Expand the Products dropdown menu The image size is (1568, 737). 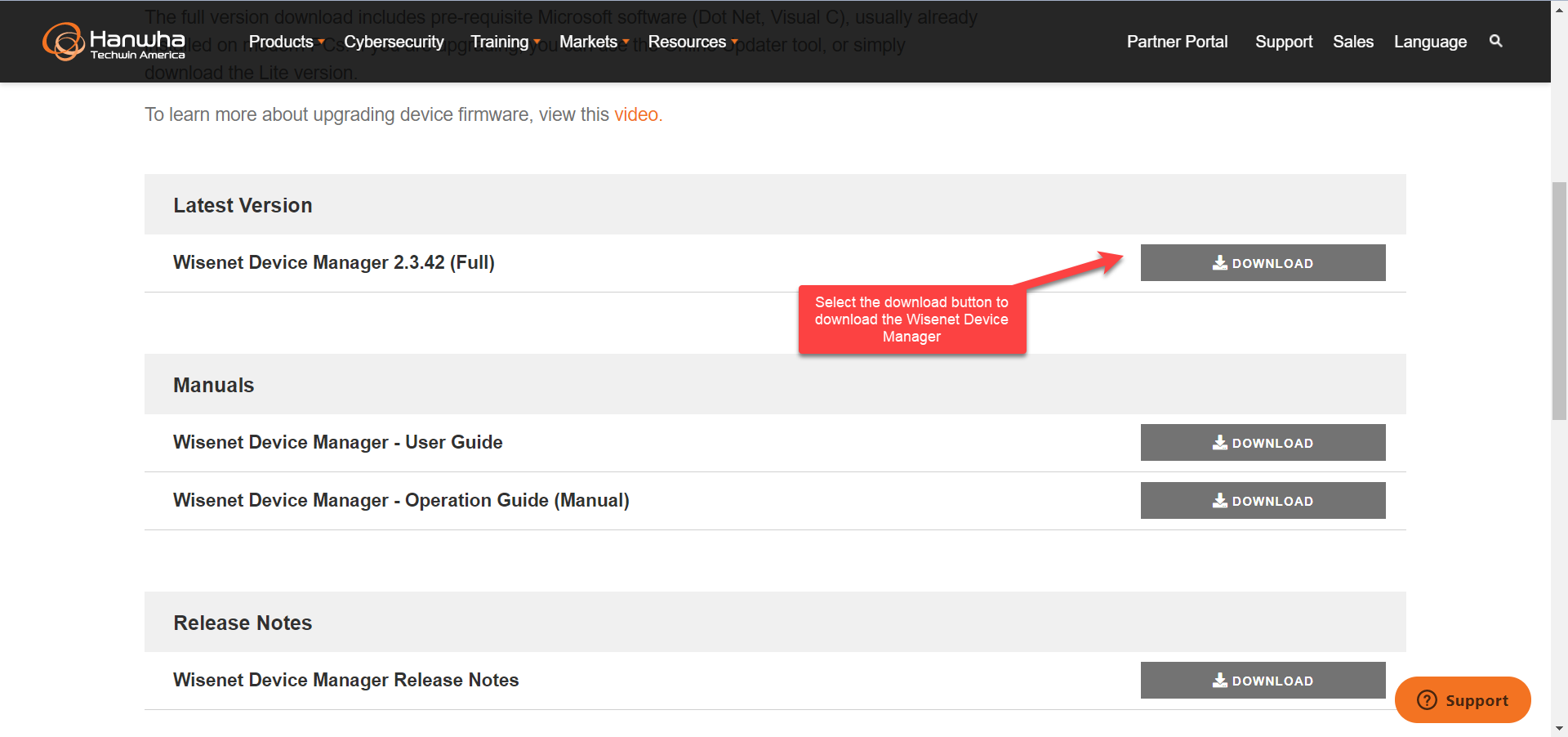pyautogui.click(x=286, y=42)
